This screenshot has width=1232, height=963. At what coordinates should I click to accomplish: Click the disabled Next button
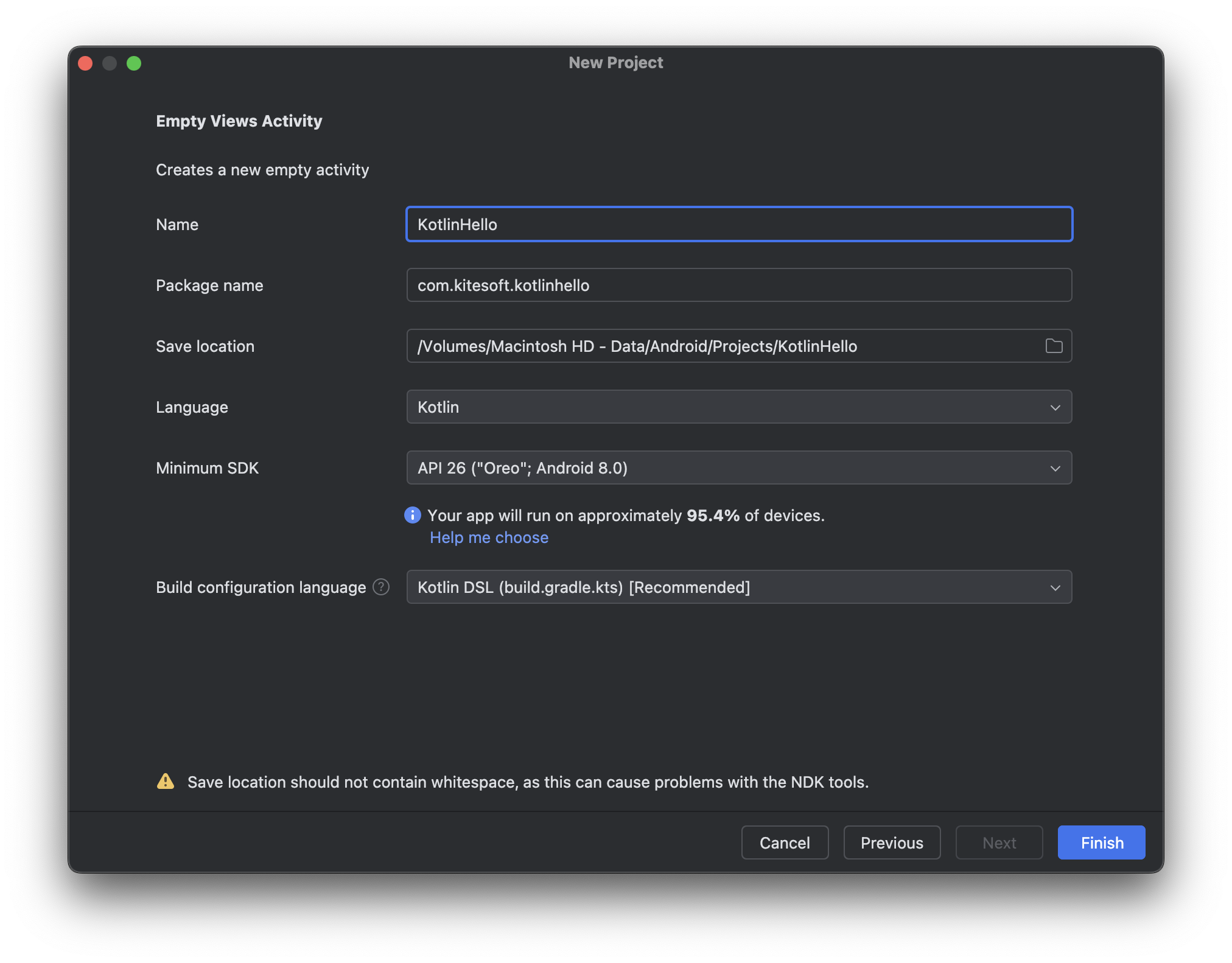click(x=999, y=842)
